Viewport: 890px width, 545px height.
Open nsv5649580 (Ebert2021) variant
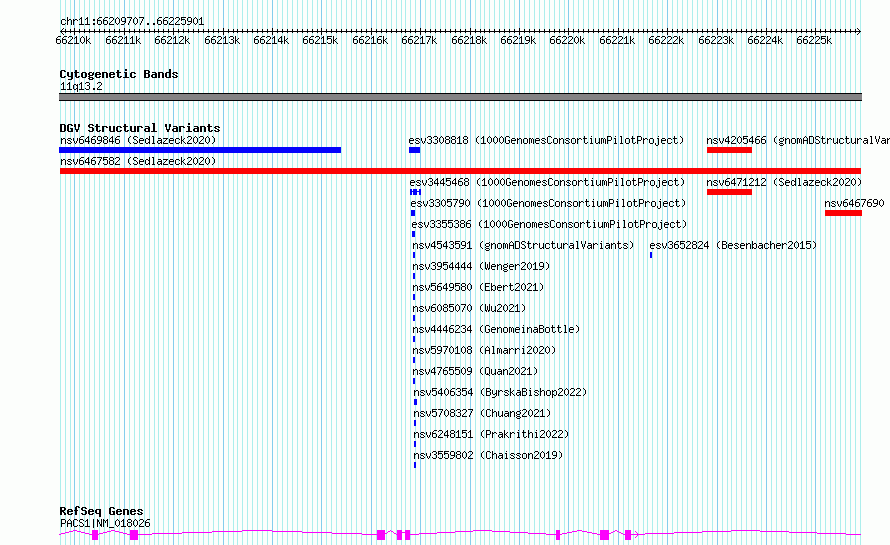(x=478, y=287)
